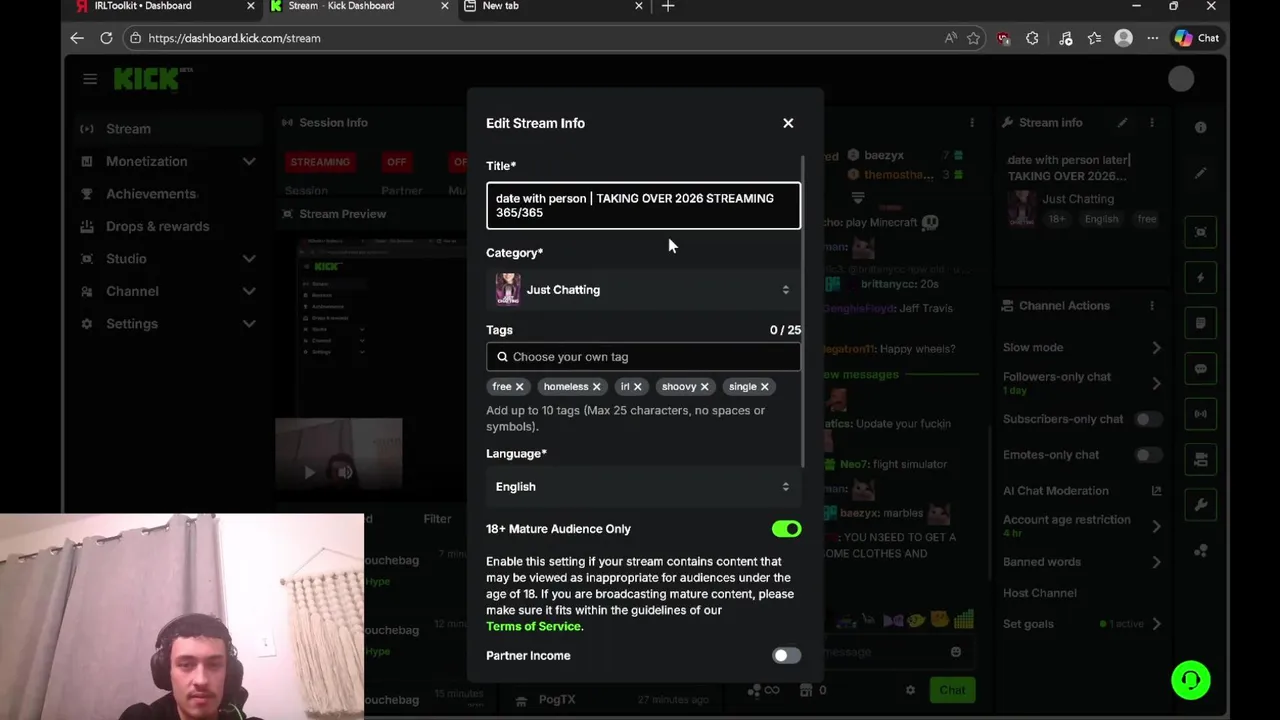Open the Copilot Chat button
Image resolution: width=1280 pixels, height=720 pixels.
tap(1197, 38)
